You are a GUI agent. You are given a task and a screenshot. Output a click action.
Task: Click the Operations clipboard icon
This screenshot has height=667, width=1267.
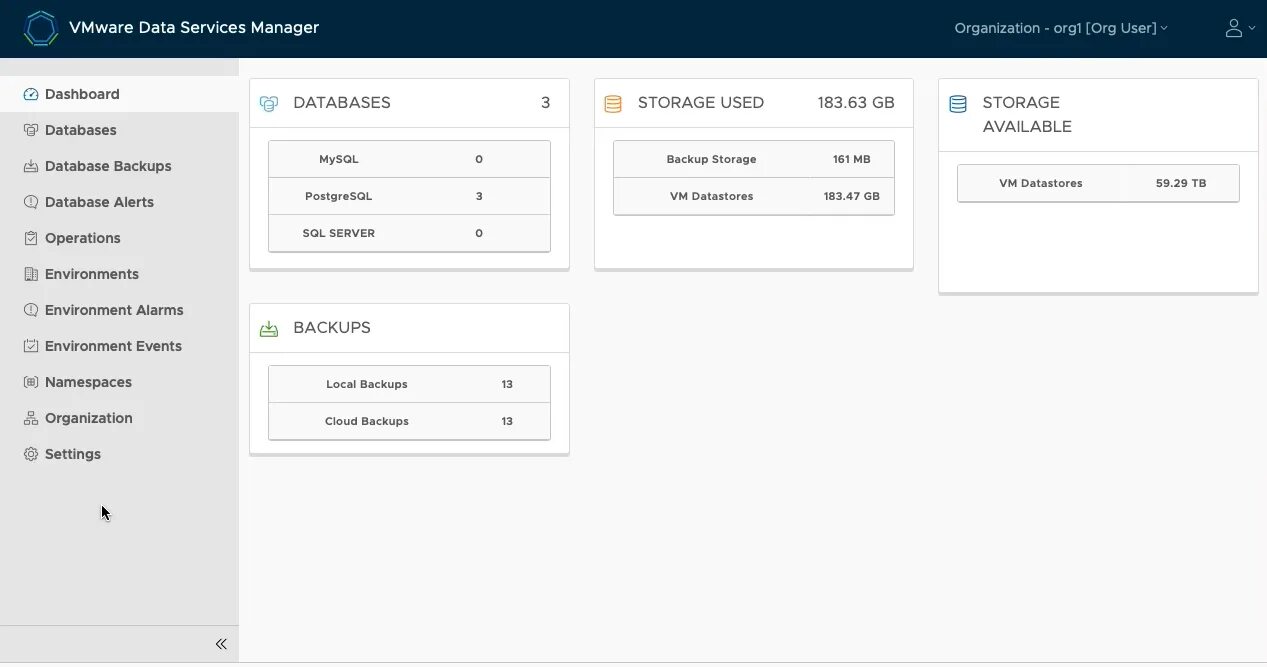(31, 238)
